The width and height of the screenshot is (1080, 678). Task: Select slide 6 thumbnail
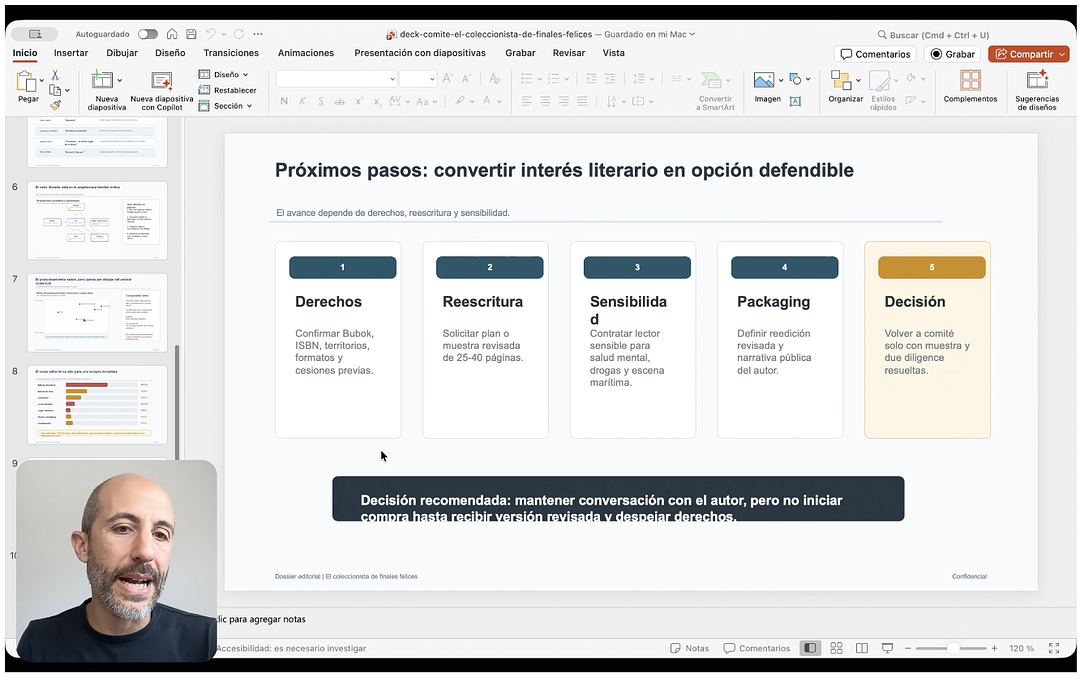click(x=97, y=220)
